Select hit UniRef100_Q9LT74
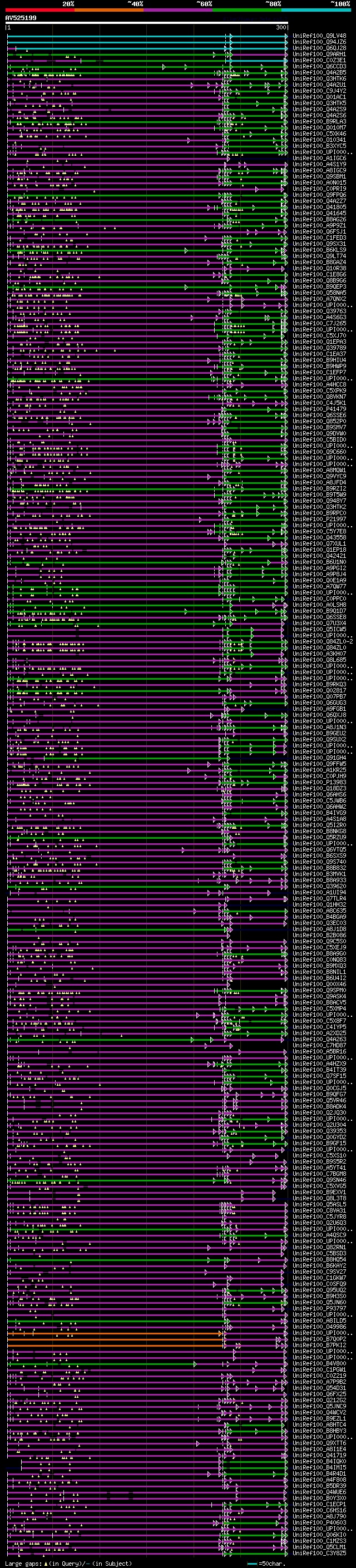 click(x=319, y=256)
